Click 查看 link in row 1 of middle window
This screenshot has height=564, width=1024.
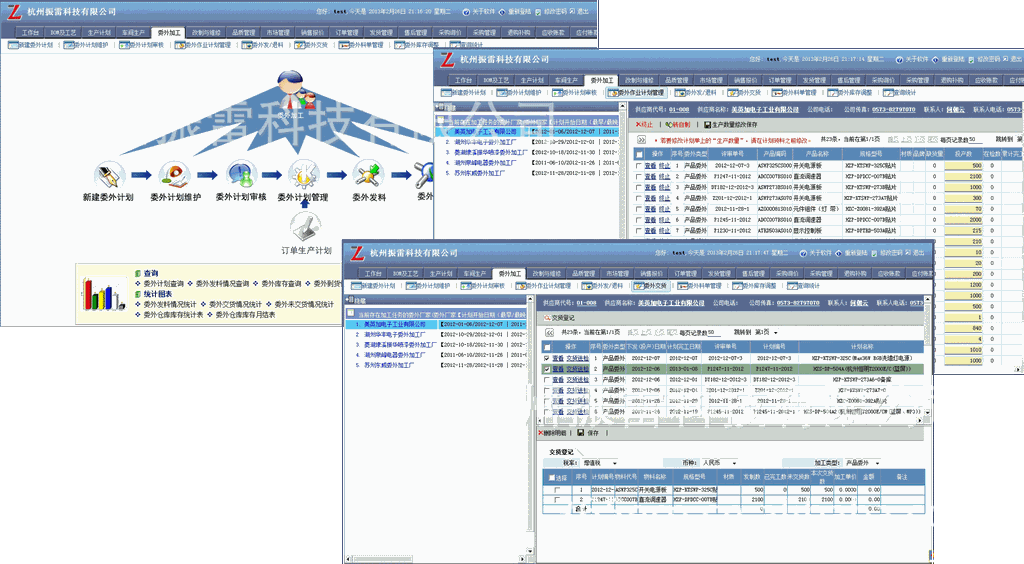650,166
